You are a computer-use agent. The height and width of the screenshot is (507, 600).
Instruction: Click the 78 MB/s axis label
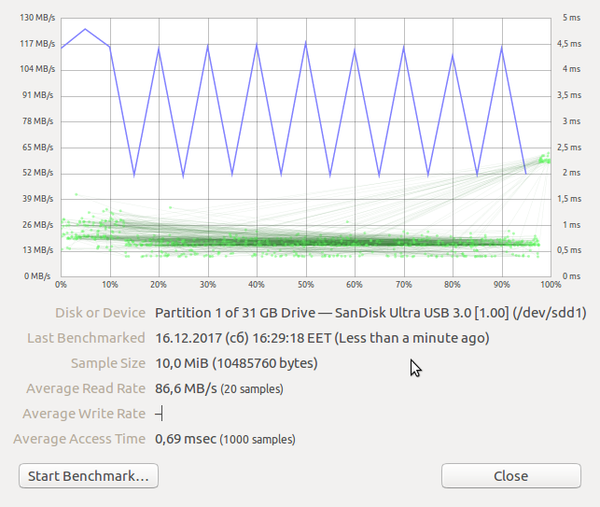pyautogui.click(x=38, y=121)
